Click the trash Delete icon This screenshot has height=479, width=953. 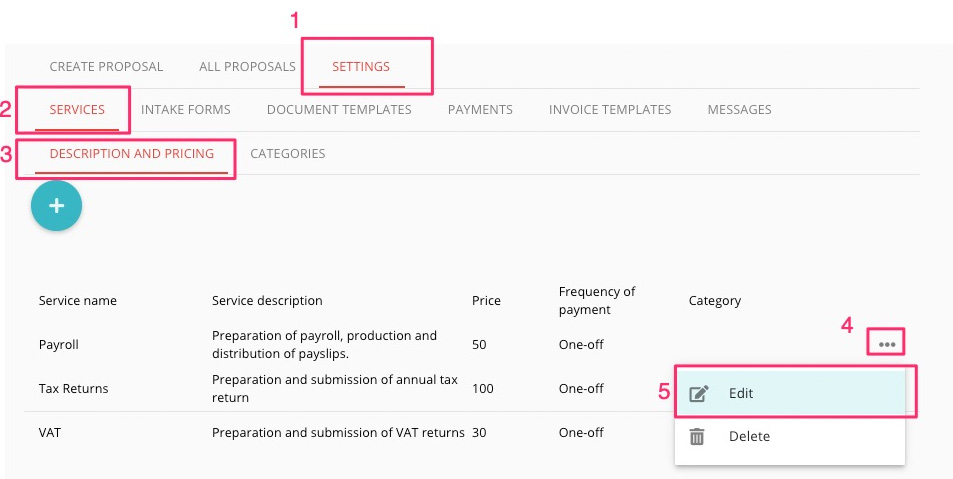click(x=697, y=436)
